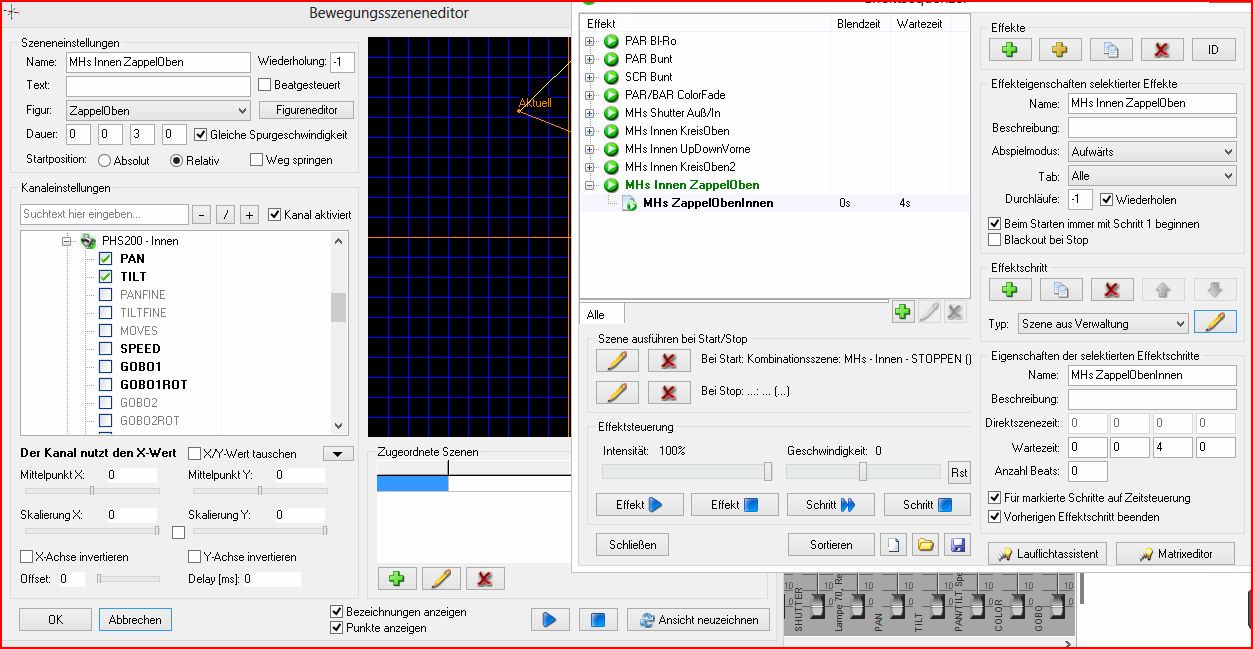Image resolution: width=1253 pixels, height=649 pixels.
Task: Click Abbrechen in Bewegungsszeneneditor
Action: click(x=135, y=620)
